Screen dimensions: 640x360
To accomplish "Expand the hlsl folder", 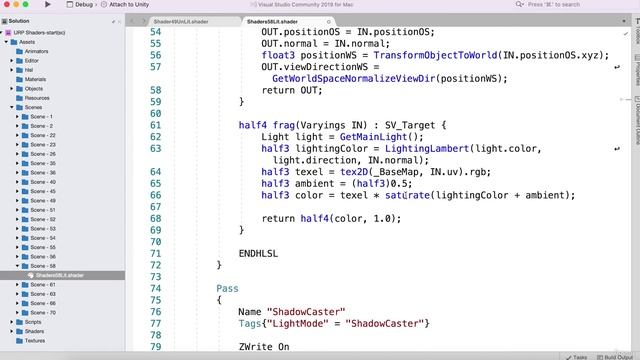I will [12, 70].
